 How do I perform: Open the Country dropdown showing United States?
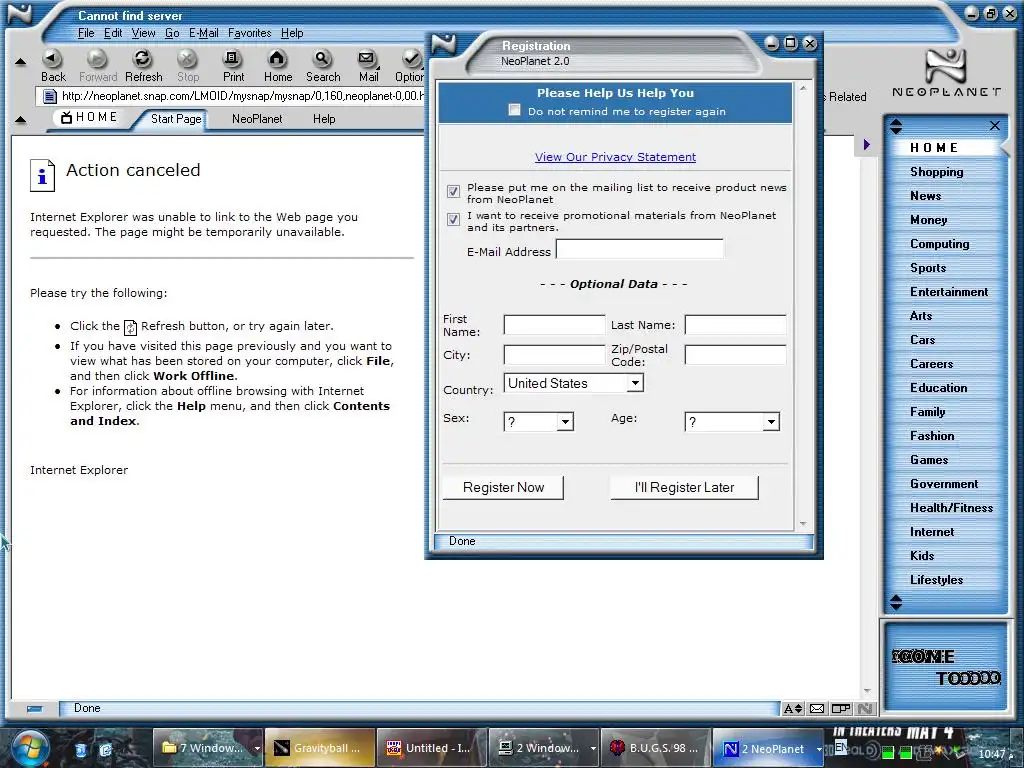[574, 383]
